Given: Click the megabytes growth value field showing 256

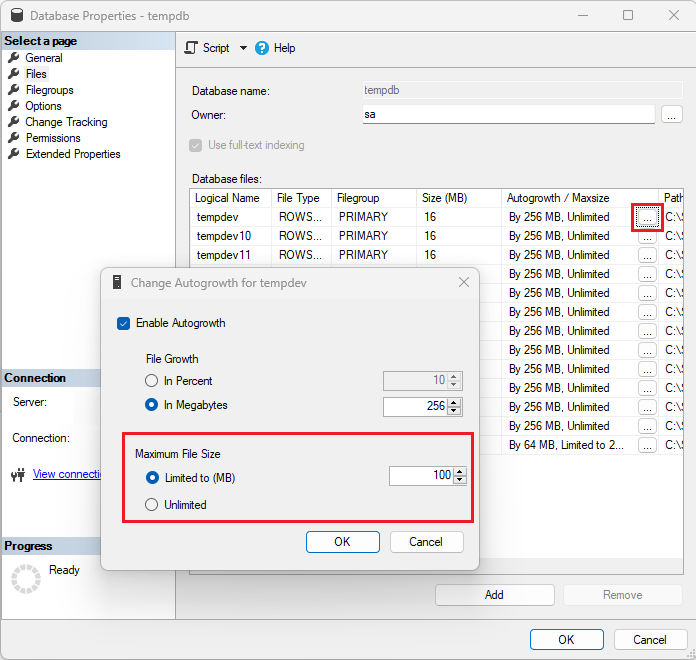Looking at the screenshot, I should click(x=416, y=406).
